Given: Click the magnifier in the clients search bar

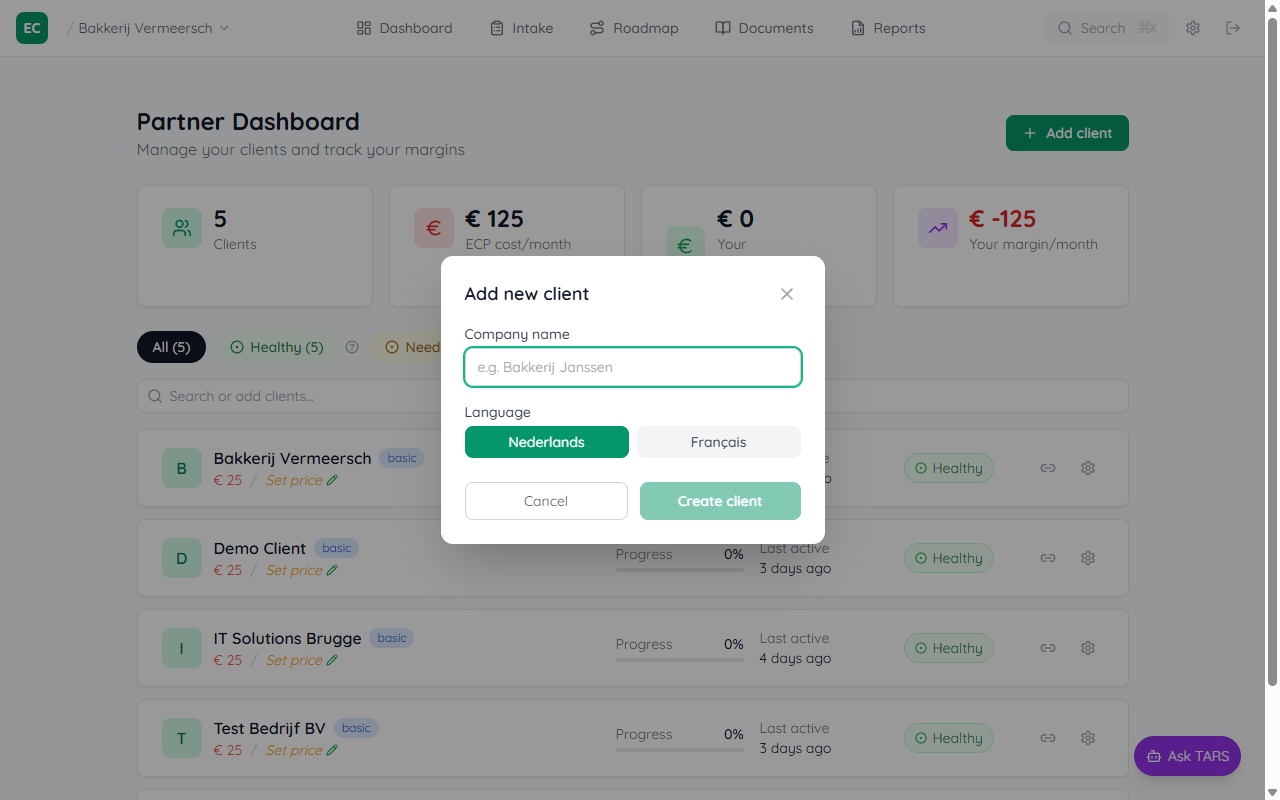Looking at the screenshot, I should point(154,396).
